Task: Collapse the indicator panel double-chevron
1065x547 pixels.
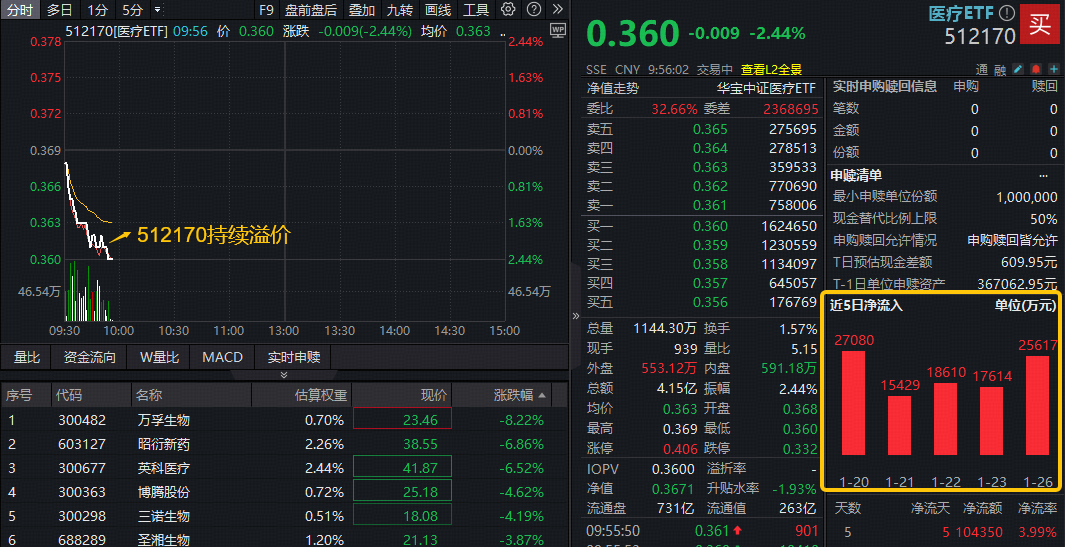Action: 284,376
